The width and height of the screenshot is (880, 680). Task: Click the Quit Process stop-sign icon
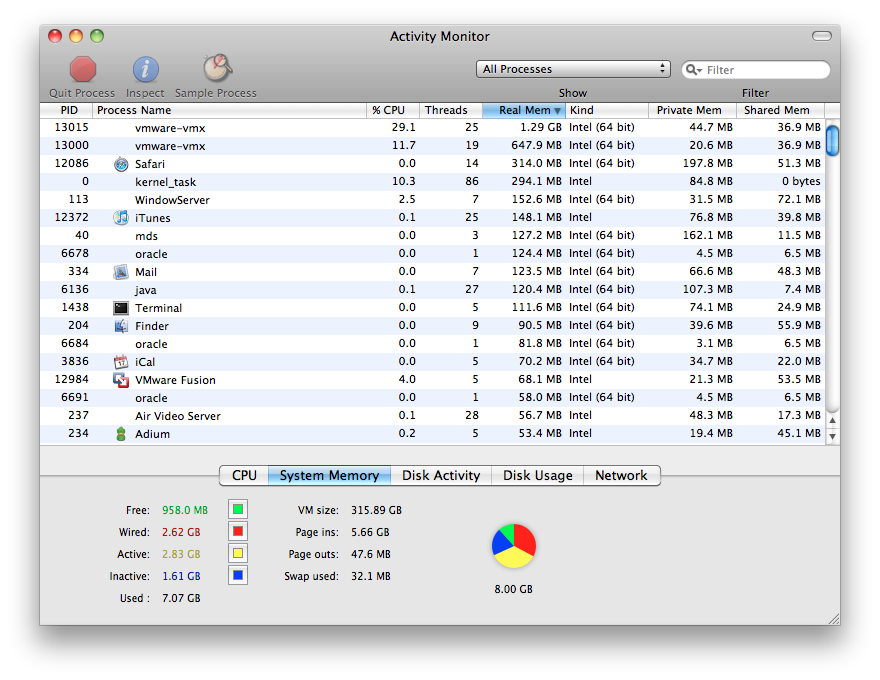pyautogui.click(x=82, y=70)
